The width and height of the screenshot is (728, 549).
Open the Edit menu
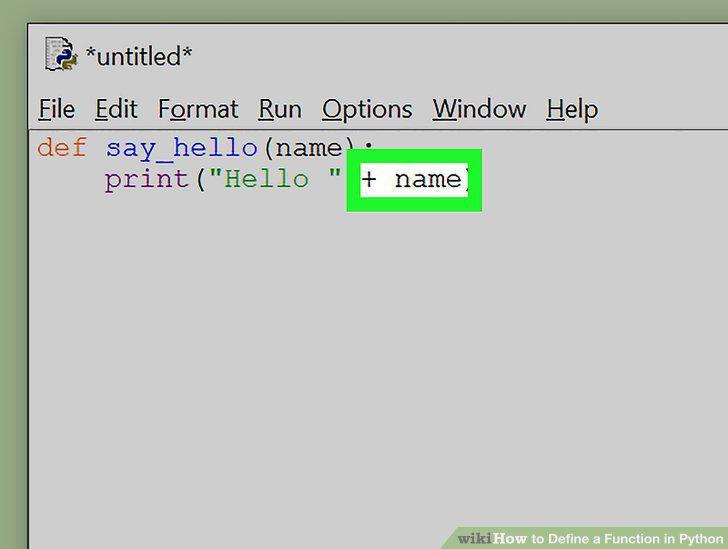pos(116,110)
